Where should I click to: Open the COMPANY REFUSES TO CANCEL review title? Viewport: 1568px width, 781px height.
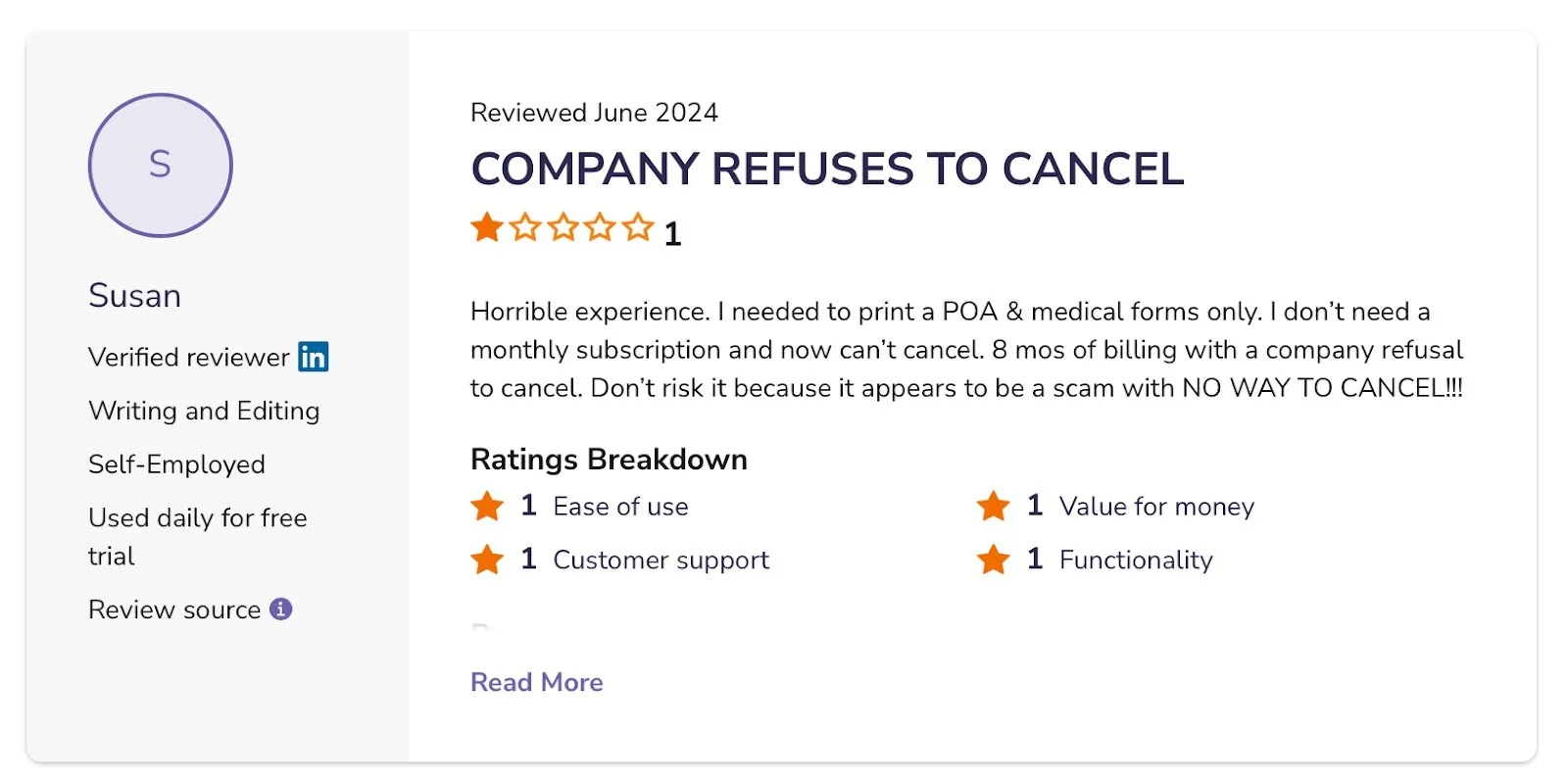point(826,169)
